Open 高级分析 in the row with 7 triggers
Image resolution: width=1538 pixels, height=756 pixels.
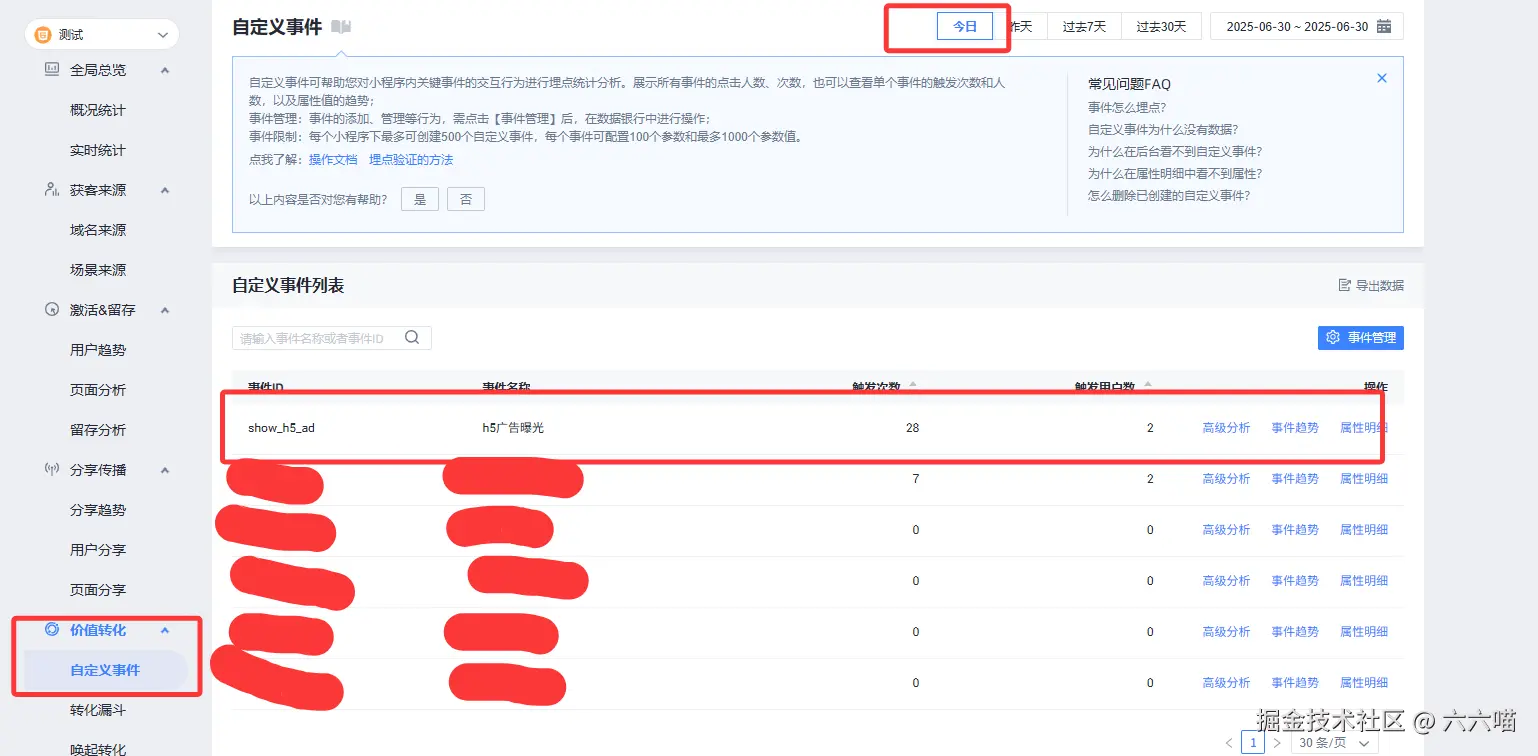click(x=1226, y=479)
